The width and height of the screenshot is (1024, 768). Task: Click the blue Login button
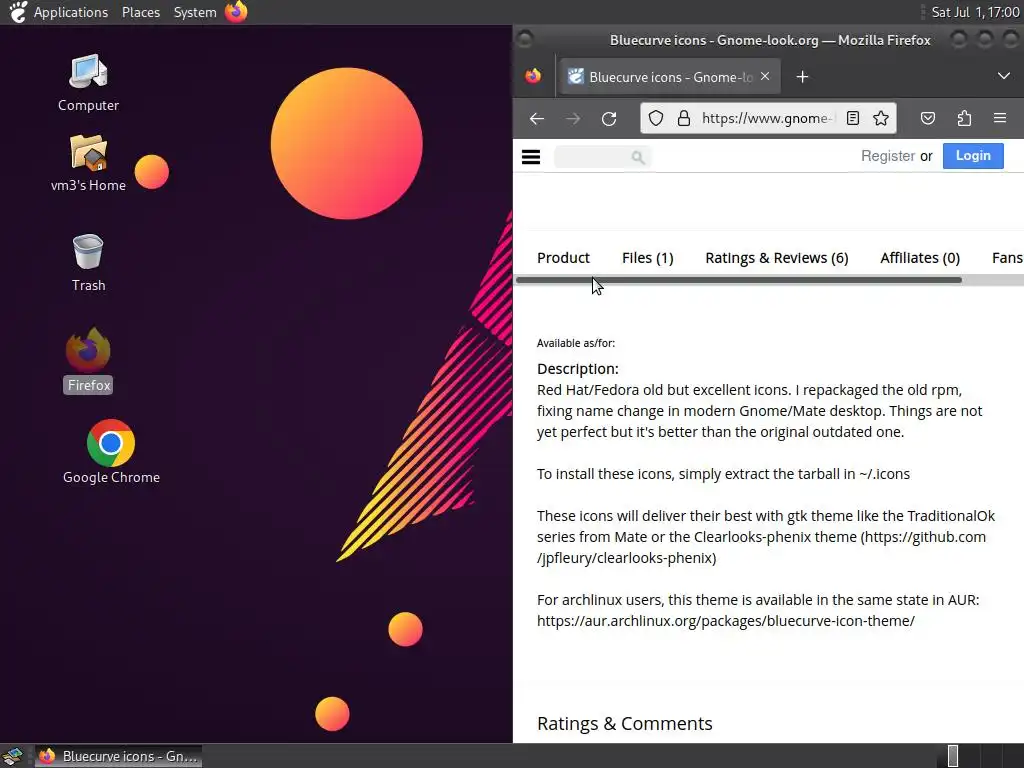click(x=973, y=156)
